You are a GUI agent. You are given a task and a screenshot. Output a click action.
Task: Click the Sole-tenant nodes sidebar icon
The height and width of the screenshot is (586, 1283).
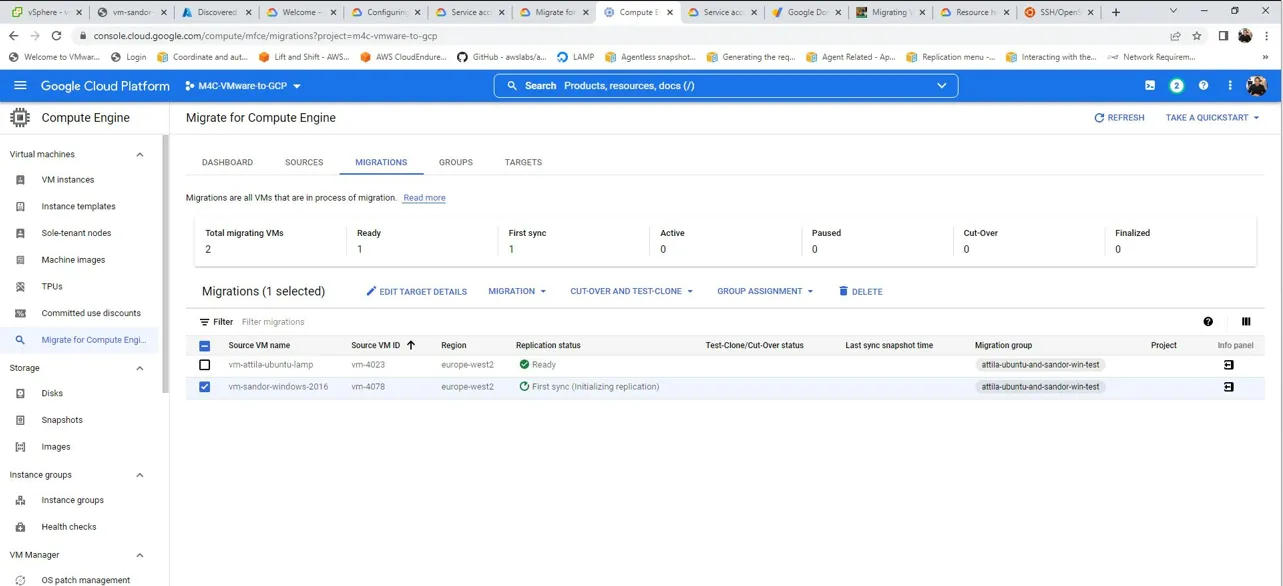20,233
